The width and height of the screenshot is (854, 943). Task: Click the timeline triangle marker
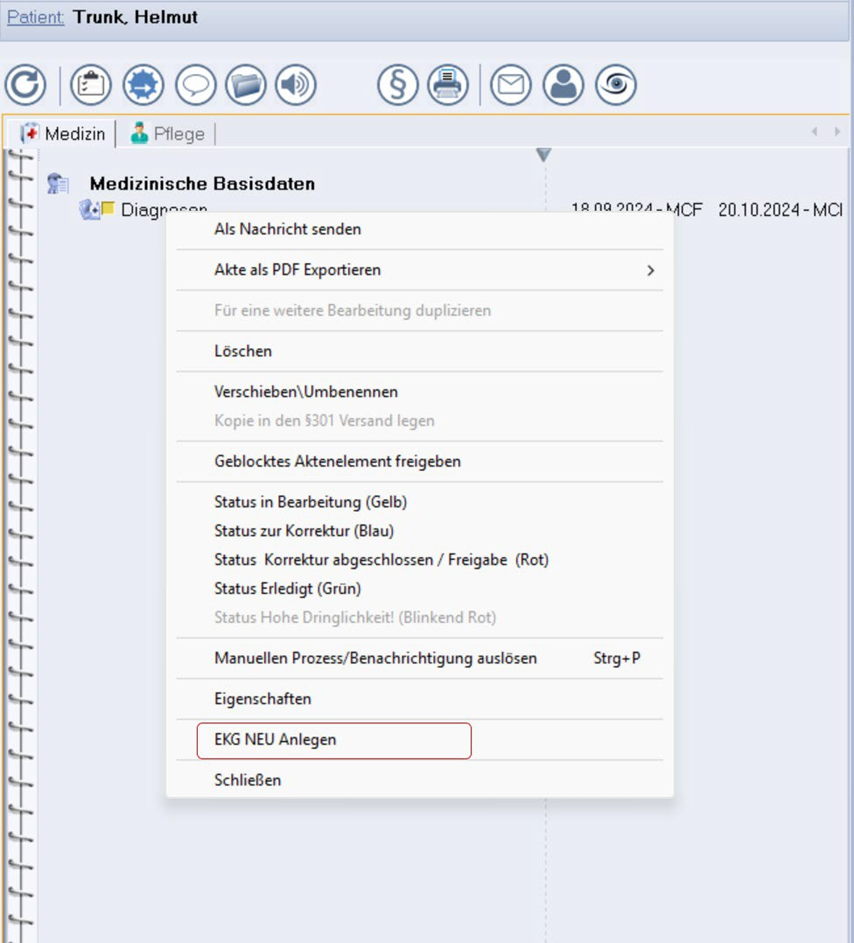tap(544, 155)
